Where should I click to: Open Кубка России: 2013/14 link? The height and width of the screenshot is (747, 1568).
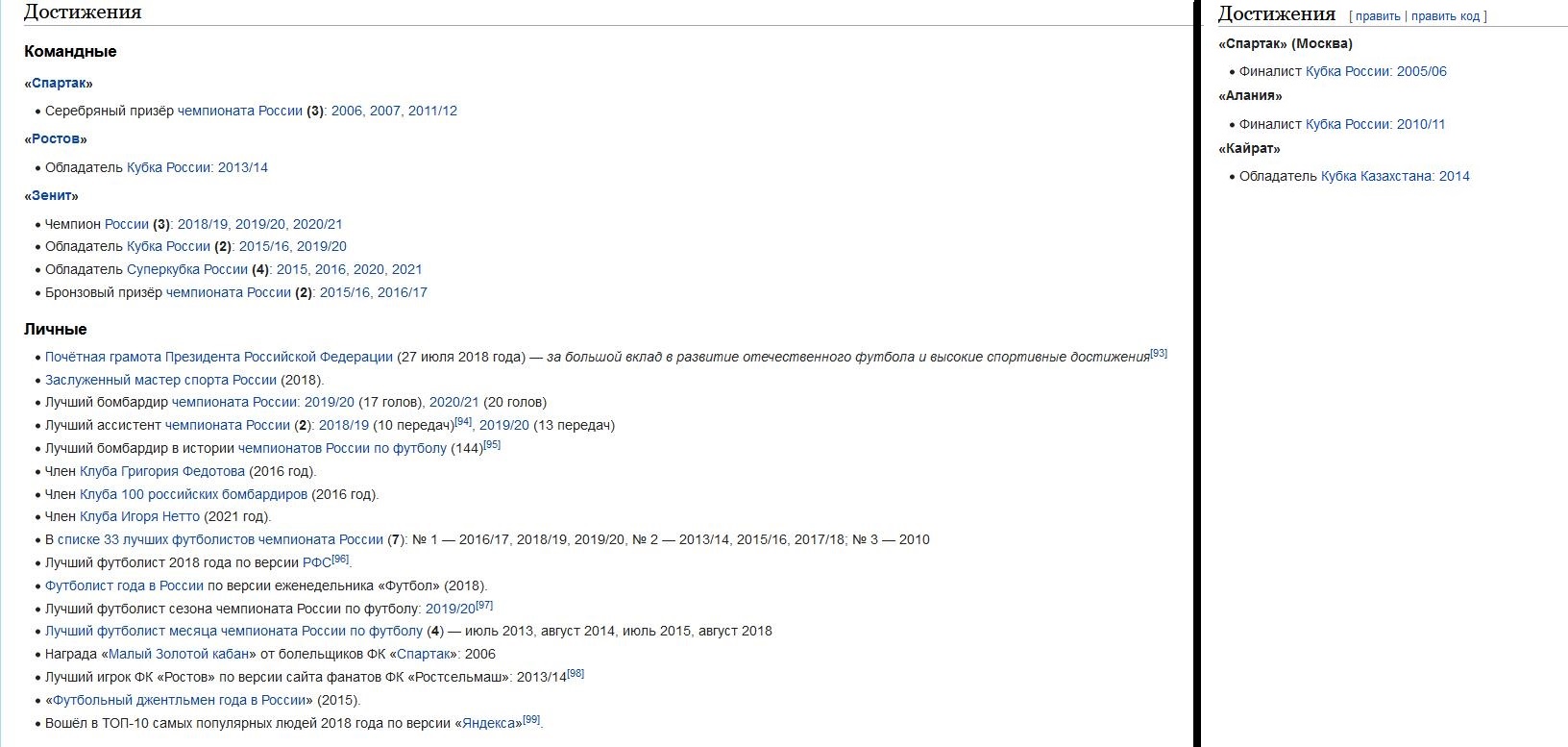coord(197,167)
